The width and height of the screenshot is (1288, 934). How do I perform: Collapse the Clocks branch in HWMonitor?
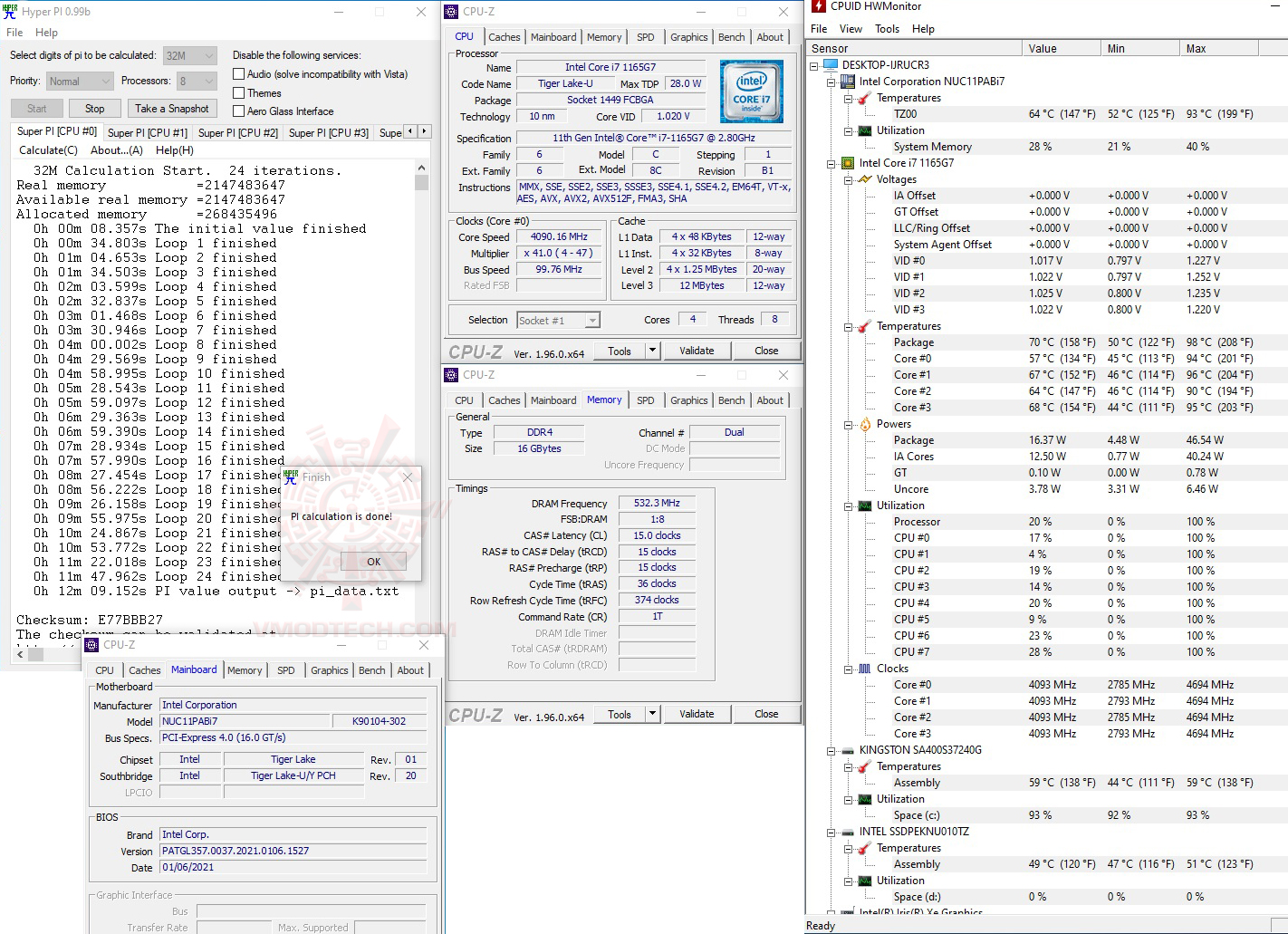click(848, 669)
